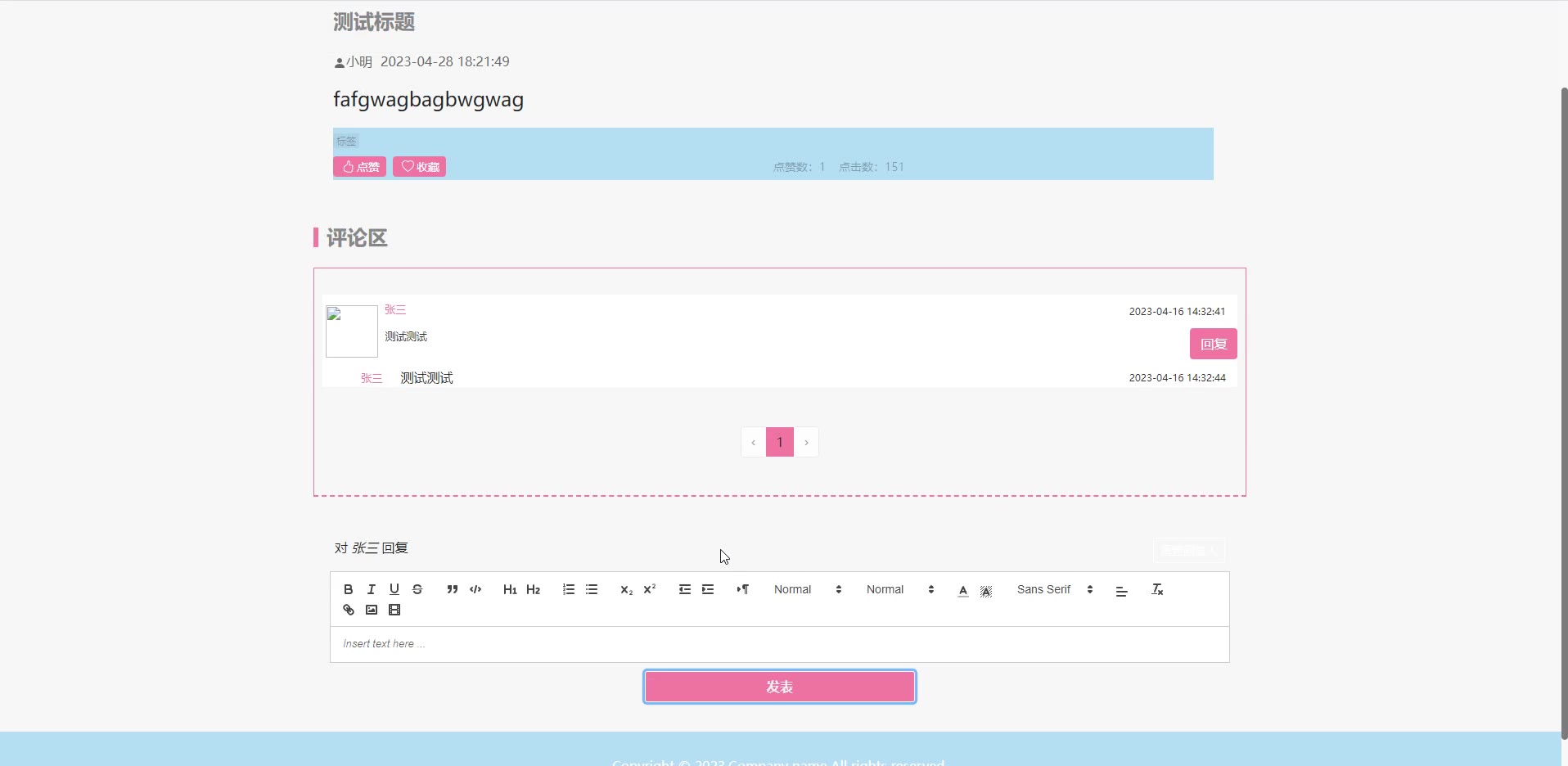This screenshot has height=766, width=1568.
Task: Click 张三's avatar image in the comment
Action: click(x=352, y=331)
